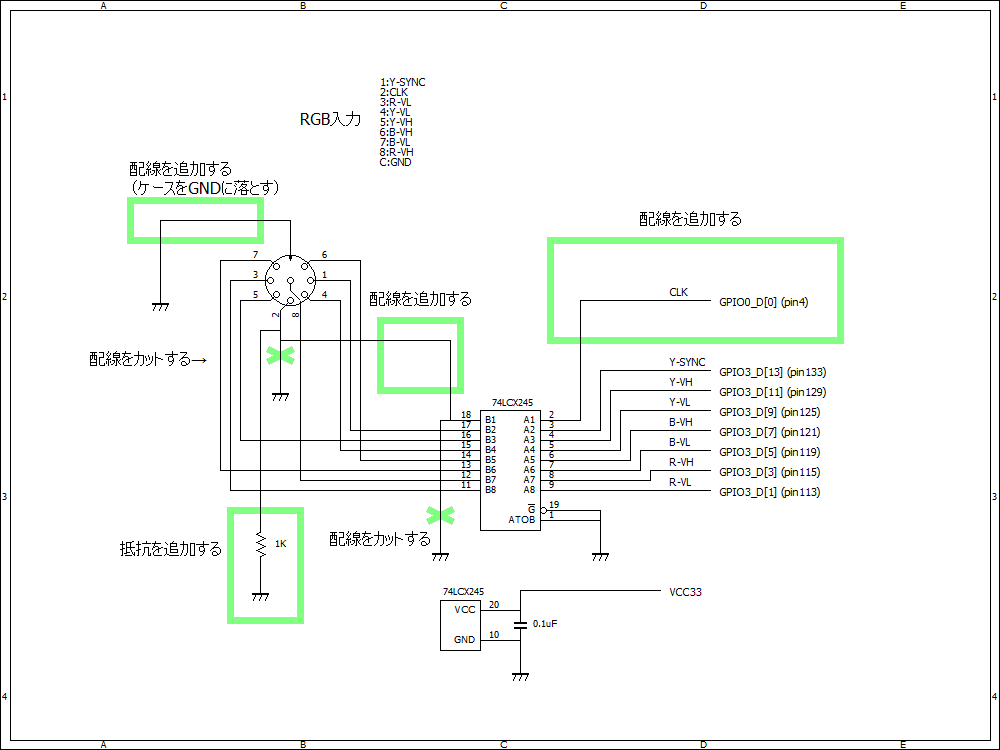Select ground symbol on the case wire
Screen dimensions: 1000x750
(x=159, y=307)
